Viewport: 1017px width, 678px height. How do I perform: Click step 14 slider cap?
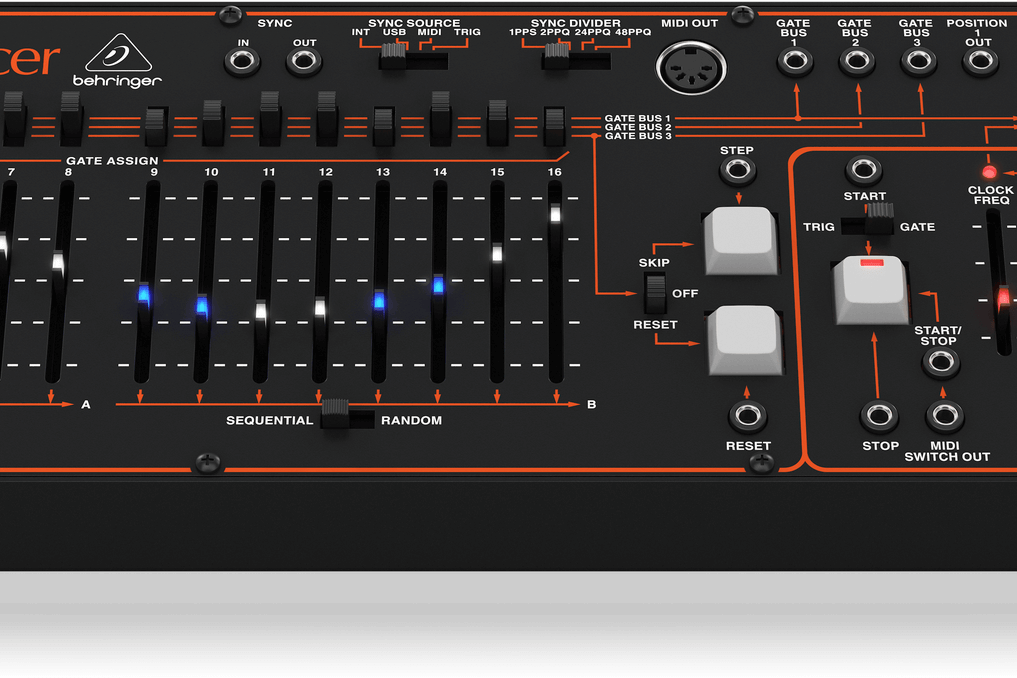tap(438, 284)
